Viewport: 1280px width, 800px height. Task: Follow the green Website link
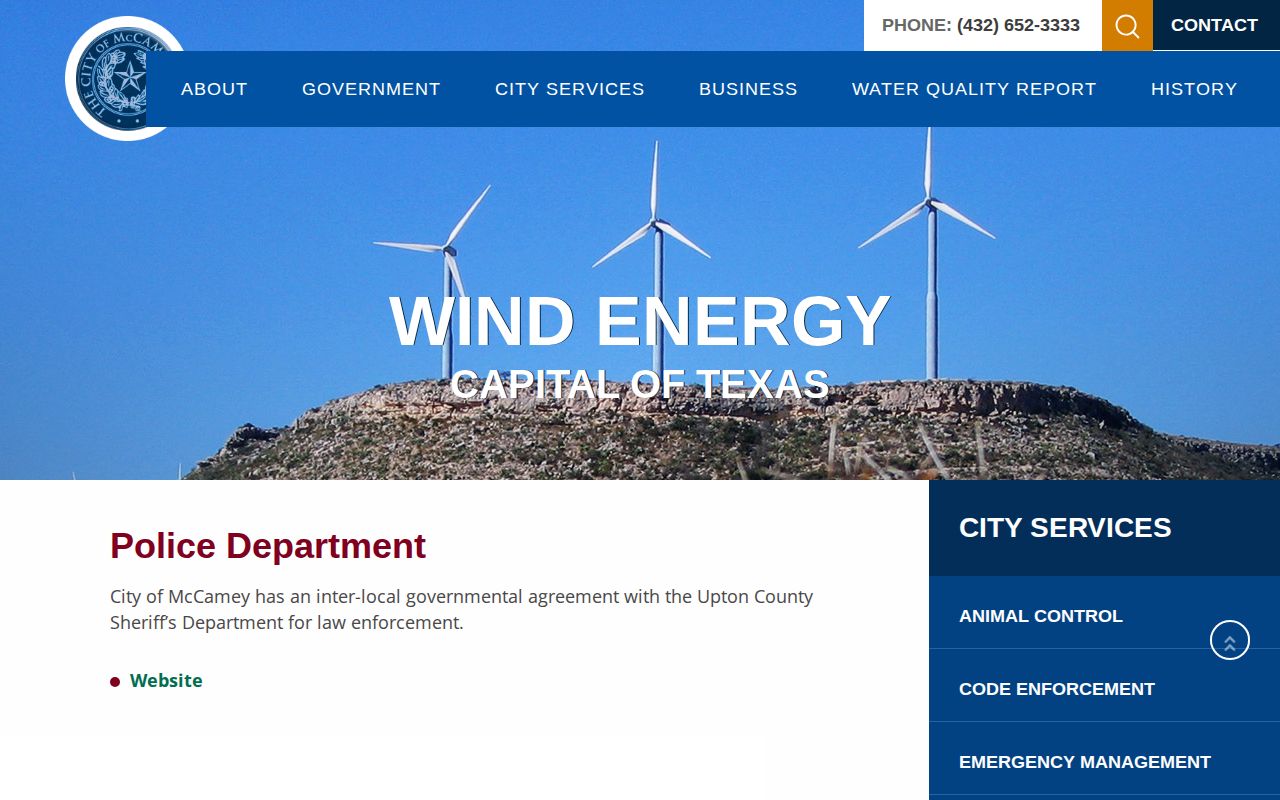tap(166, 681)
